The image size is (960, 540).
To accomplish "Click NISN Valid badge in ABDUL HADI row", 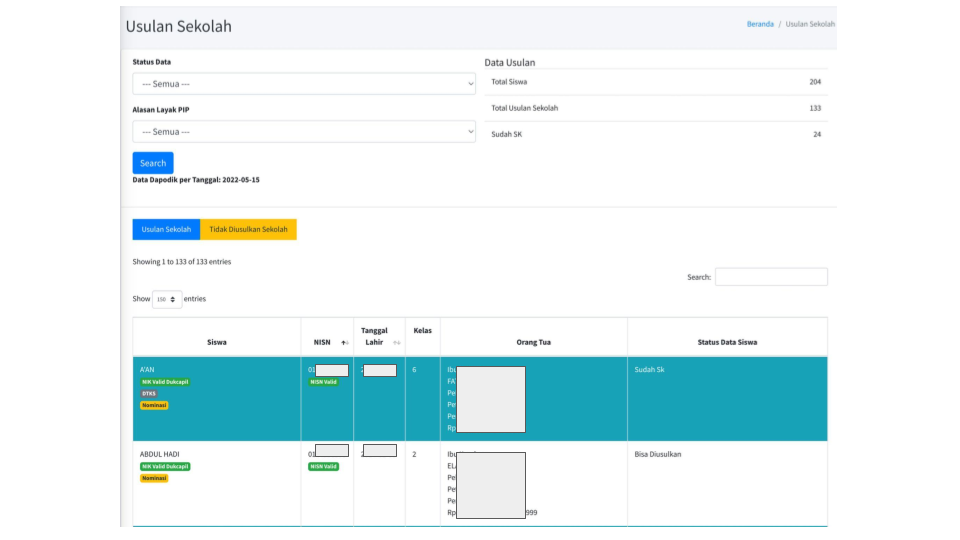I will click(323, 467).
